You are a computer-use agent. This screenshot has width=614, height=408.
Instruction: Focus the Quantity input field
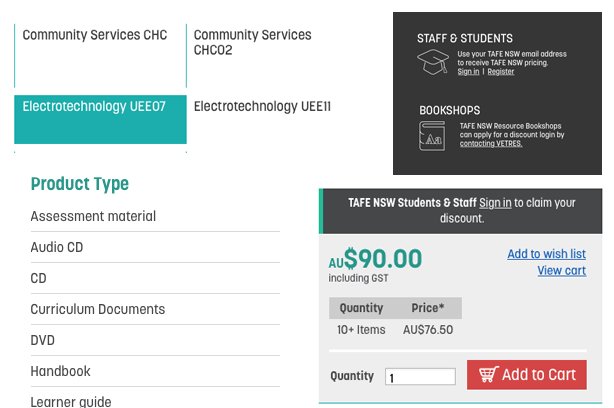(x=420, y=377)
